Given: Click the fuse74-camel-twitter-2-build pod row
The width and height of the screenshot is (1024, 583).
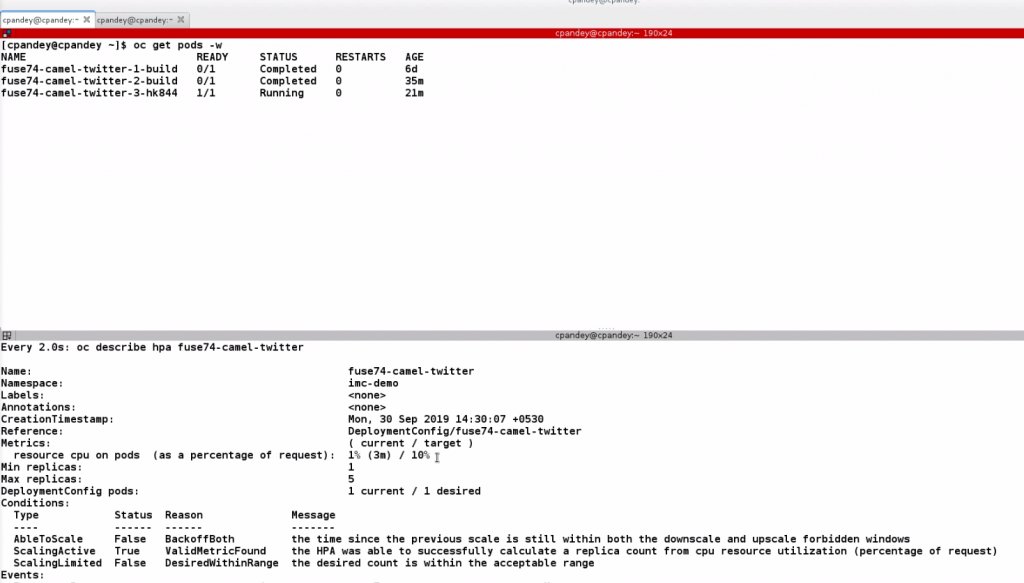Looking at the screenshot, I should pyautogui.click(x=89, y=81).
